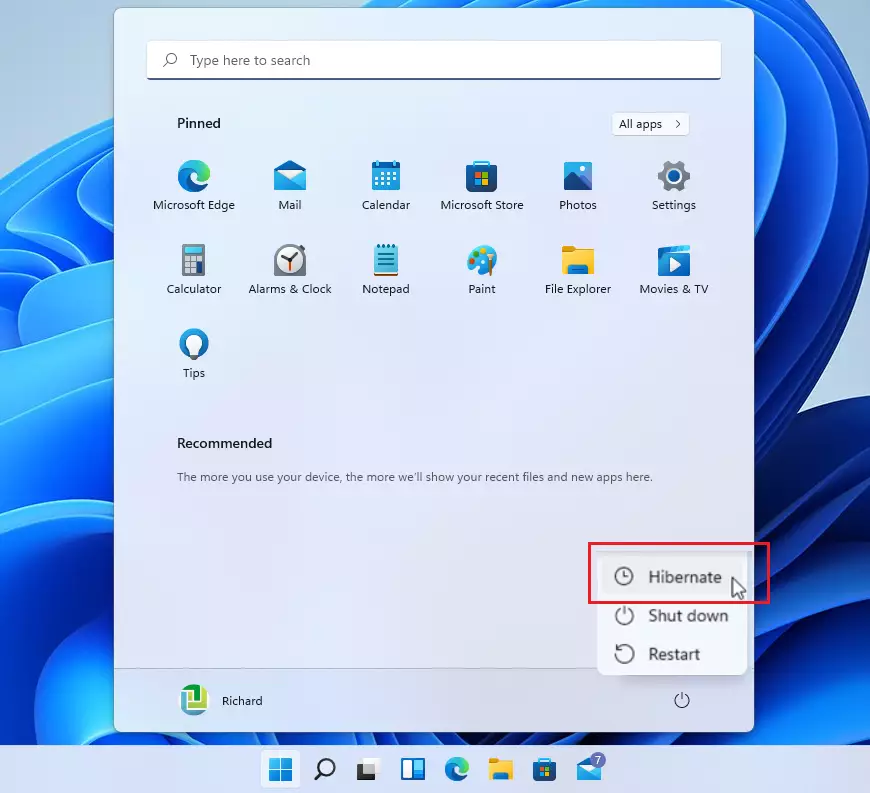Viewport: 870px width, 793px height.
Task: Open Microsoft Store from pinned apps
Action: tap(482, 186)
